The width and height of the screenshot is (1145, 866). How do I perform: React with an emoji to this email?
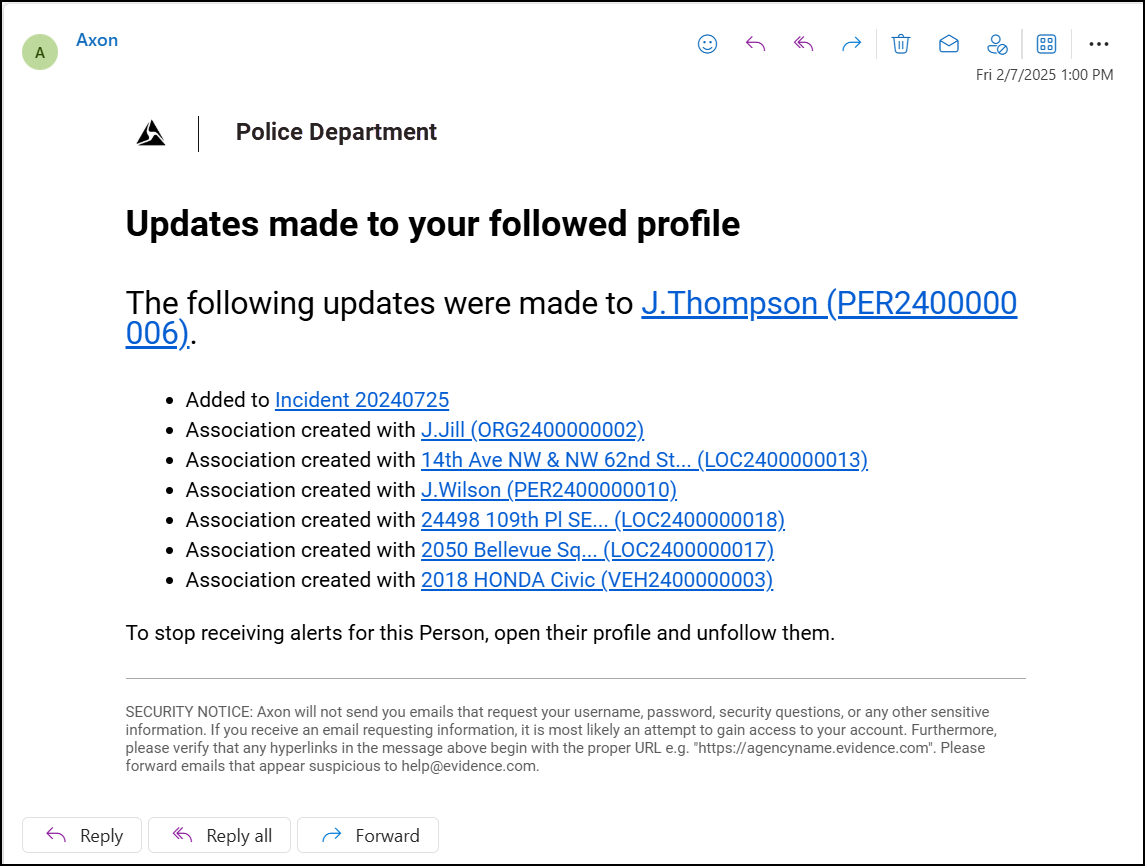tap(706, 44)
